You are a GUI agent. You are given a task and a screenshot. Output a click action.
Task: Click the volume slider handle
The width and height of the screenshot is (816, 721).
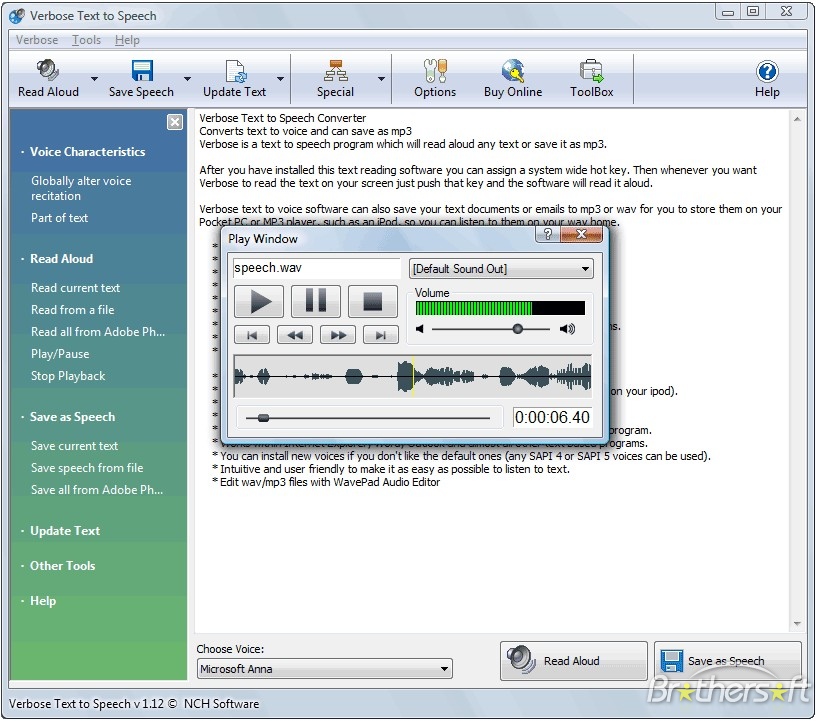[517, 329]
